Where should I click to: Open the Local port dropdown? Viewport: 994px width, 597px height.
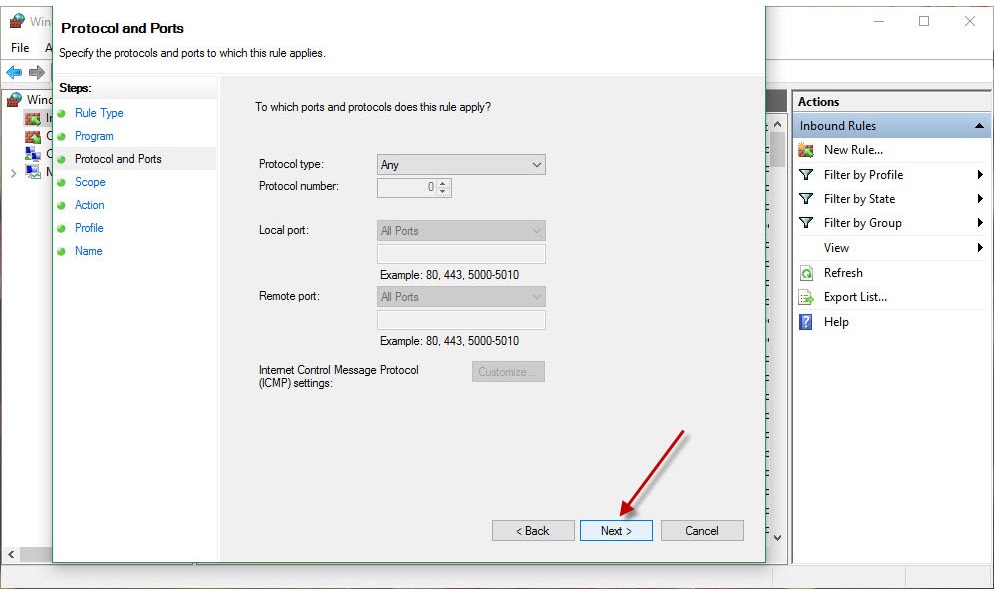[x=461, y=231]
